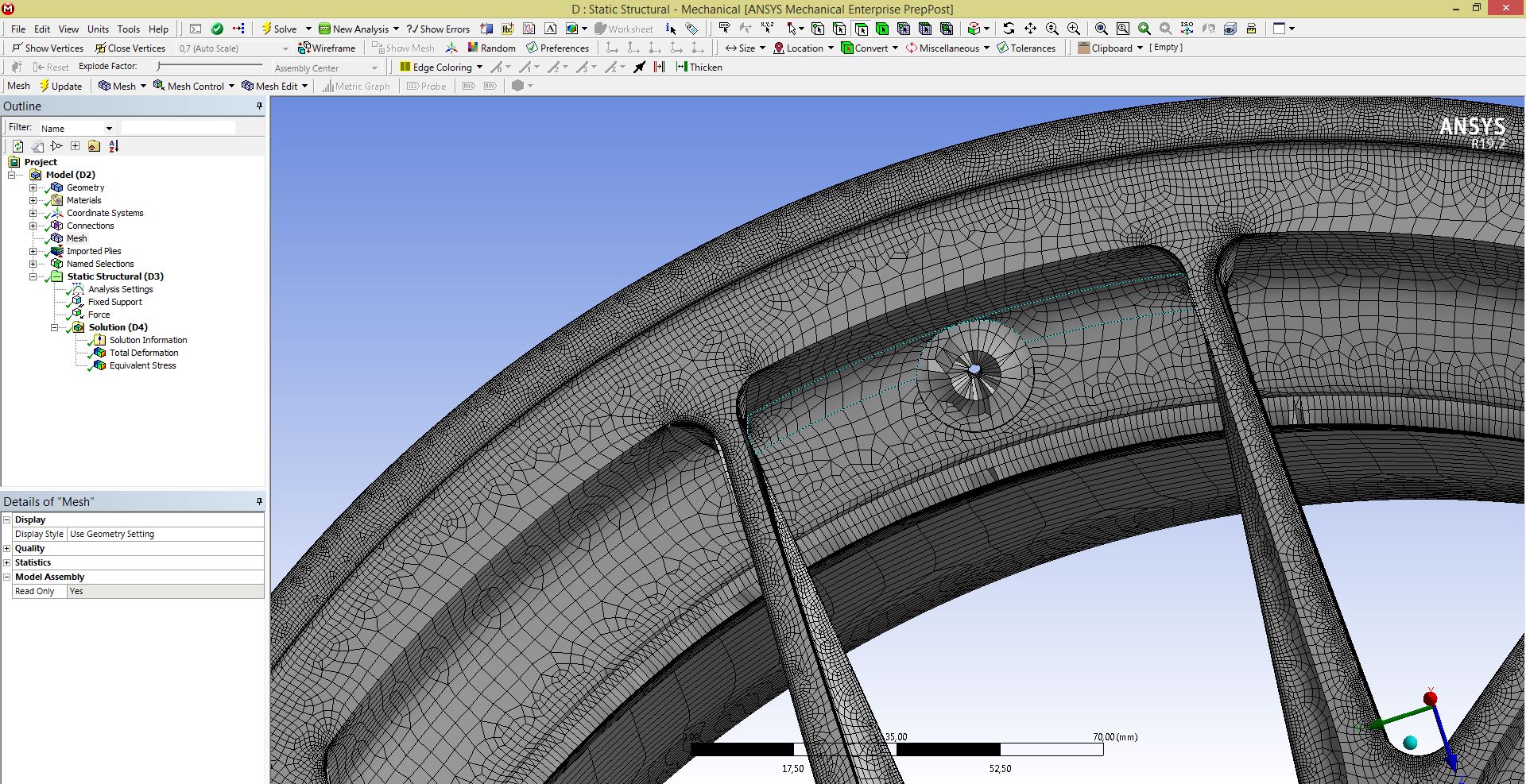Click the Rotate view tool icon
The image size is (1526, 784).
pos(1009,29)
